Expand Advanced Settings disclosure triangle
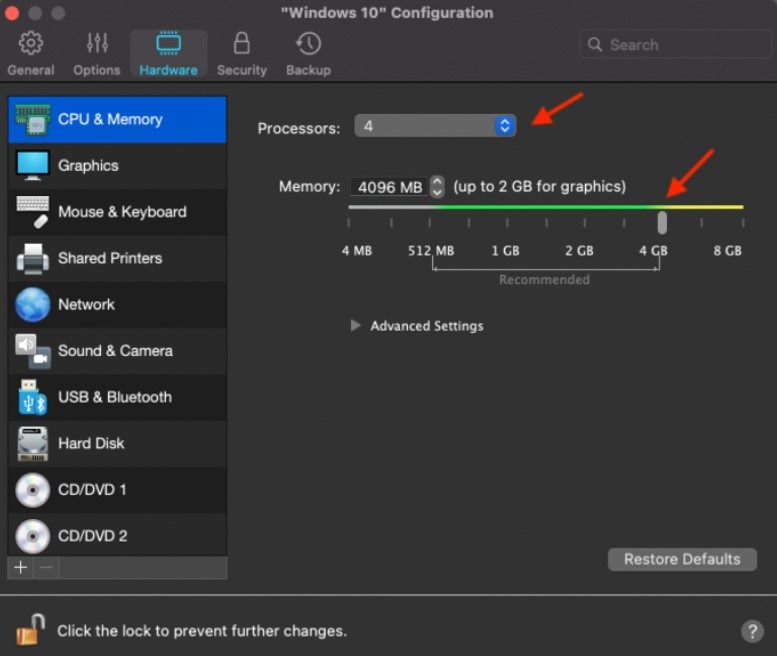 (x=355, y=326)
